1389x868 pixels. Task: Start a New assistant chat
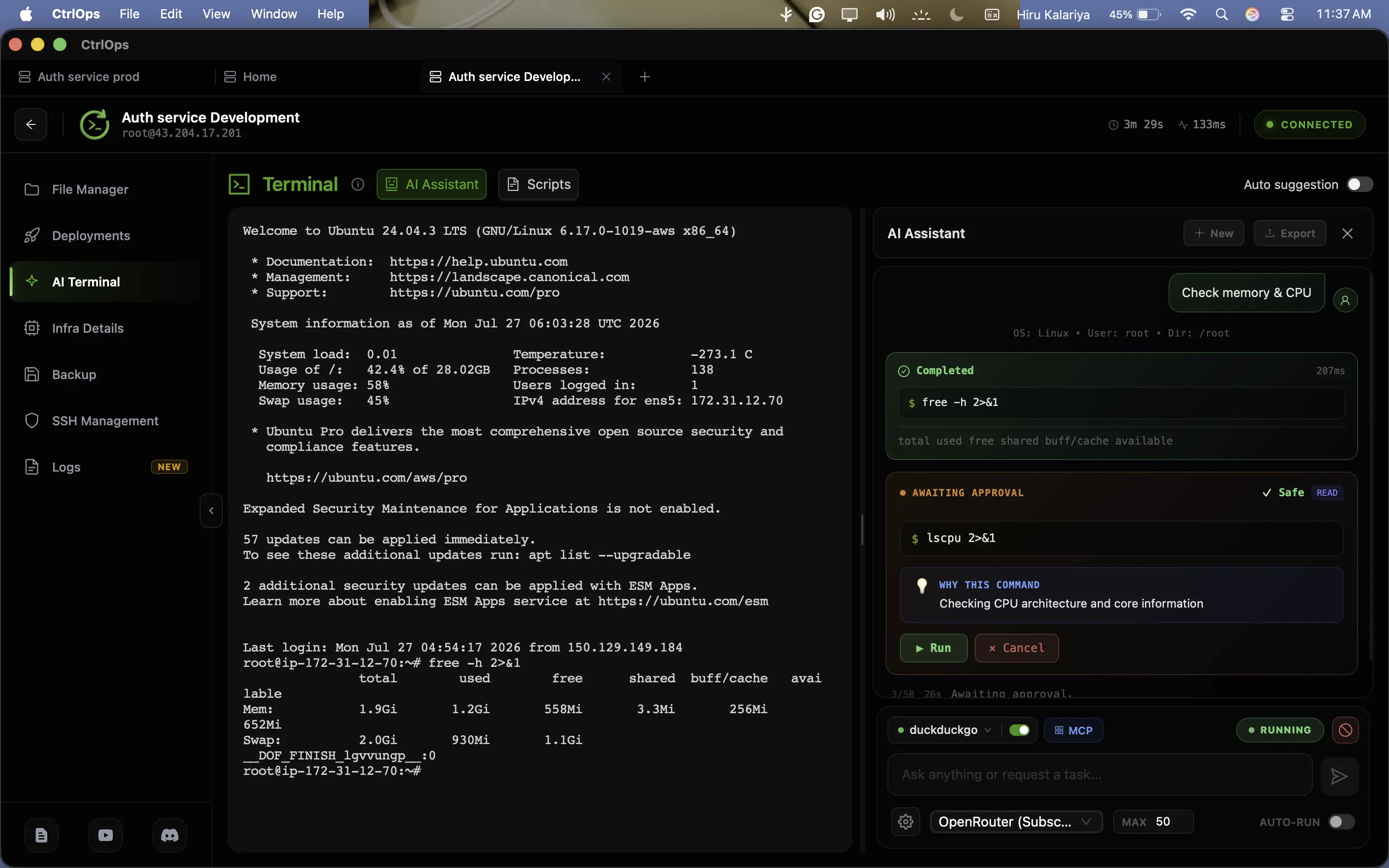click(1213, 233)
